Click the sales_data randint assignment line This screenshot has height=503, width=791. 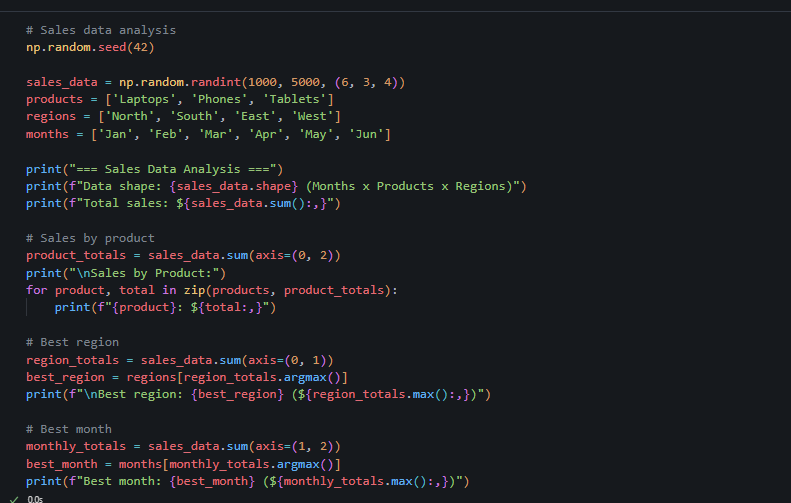tap(215, 82)
